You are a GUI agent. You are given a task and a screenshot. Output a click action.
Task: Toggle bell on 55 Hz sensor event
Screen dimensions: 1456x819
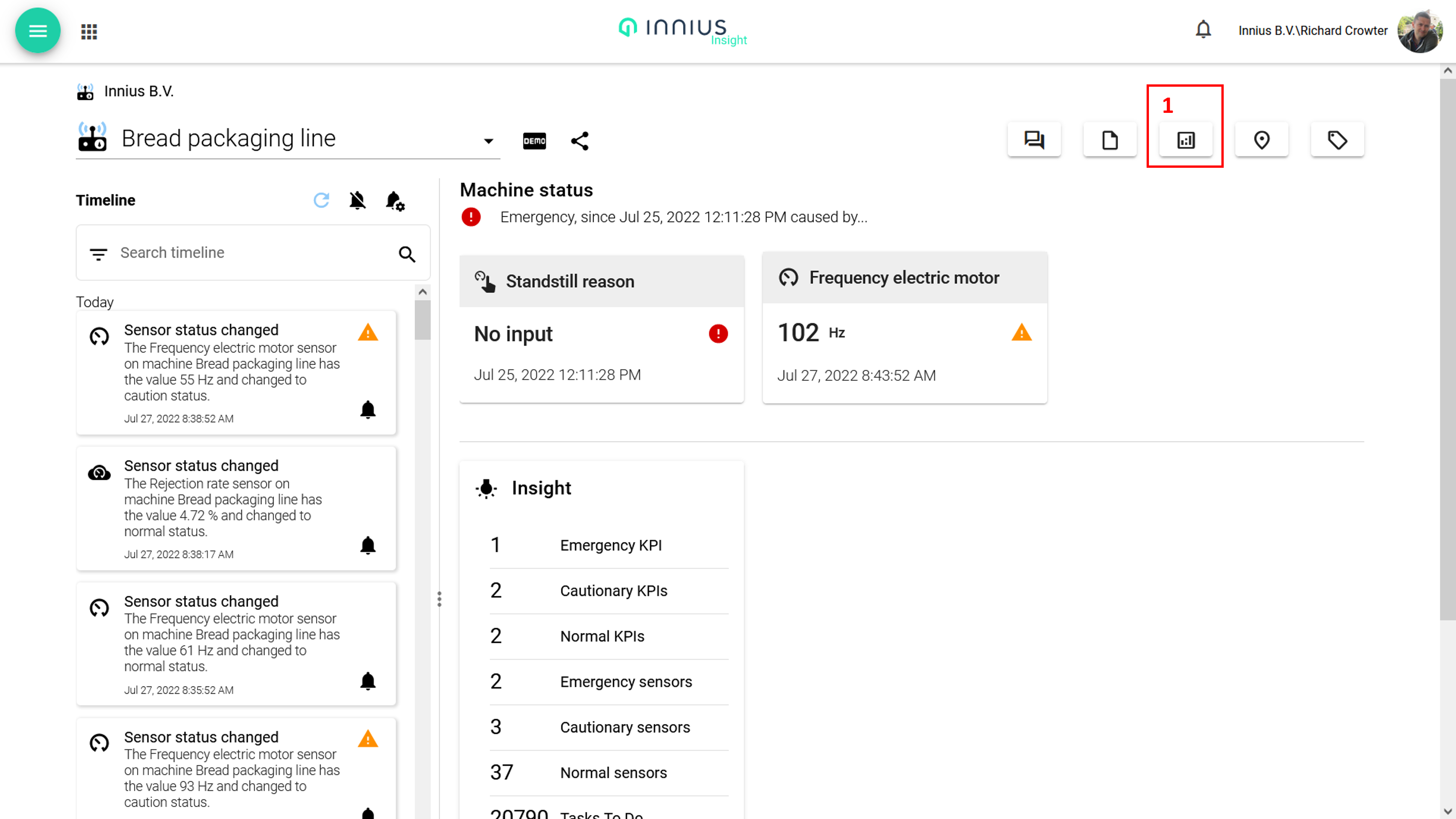pos(367,409)
